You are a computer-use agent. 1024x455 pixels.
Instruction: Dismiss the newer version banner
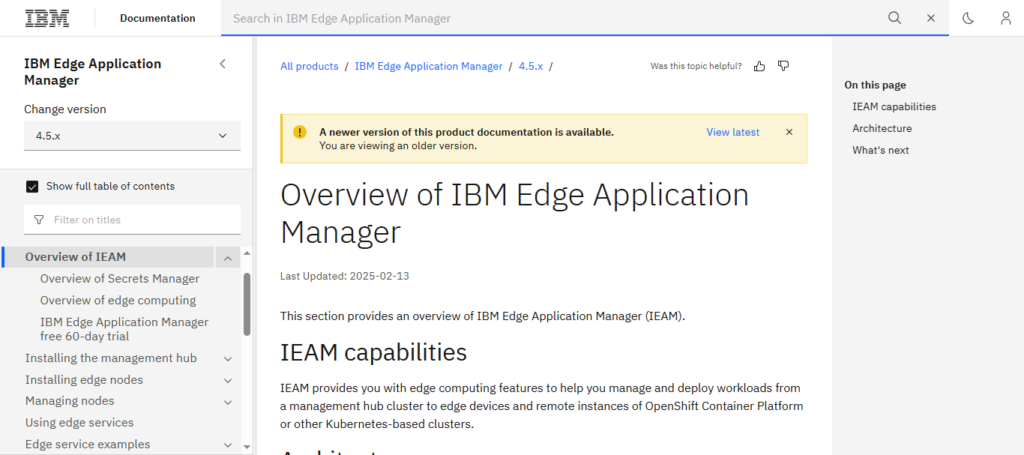[x=789, y=132]
